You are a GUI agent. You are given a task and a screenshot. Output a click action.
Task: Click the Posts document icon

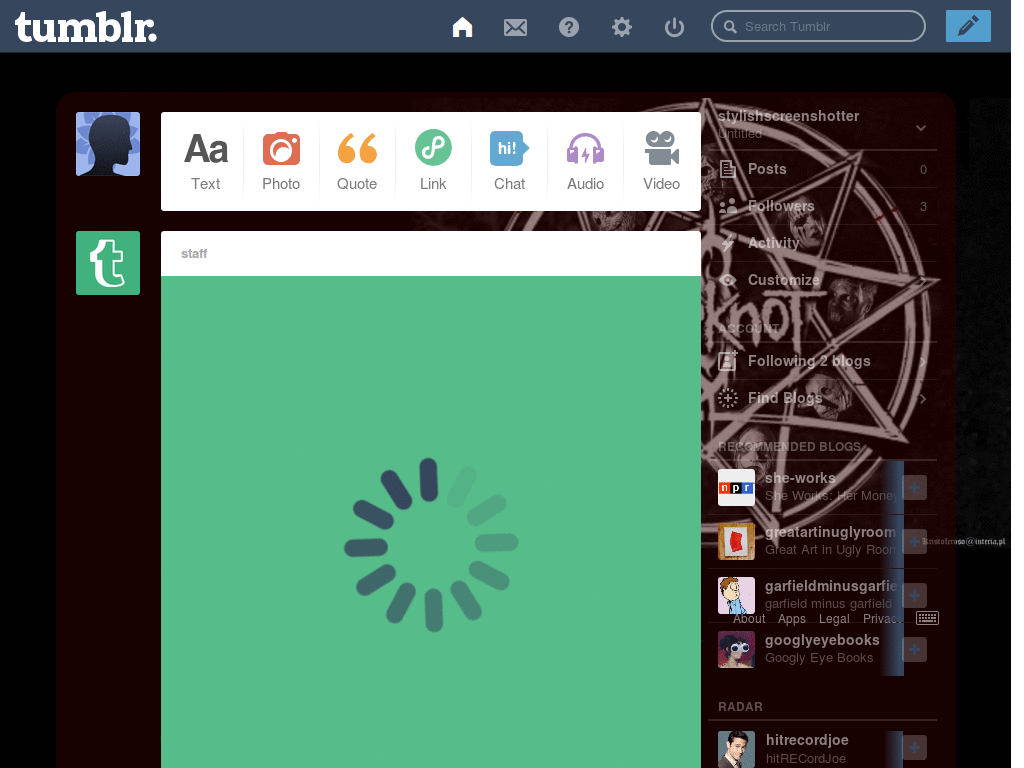tap(728, 169)
